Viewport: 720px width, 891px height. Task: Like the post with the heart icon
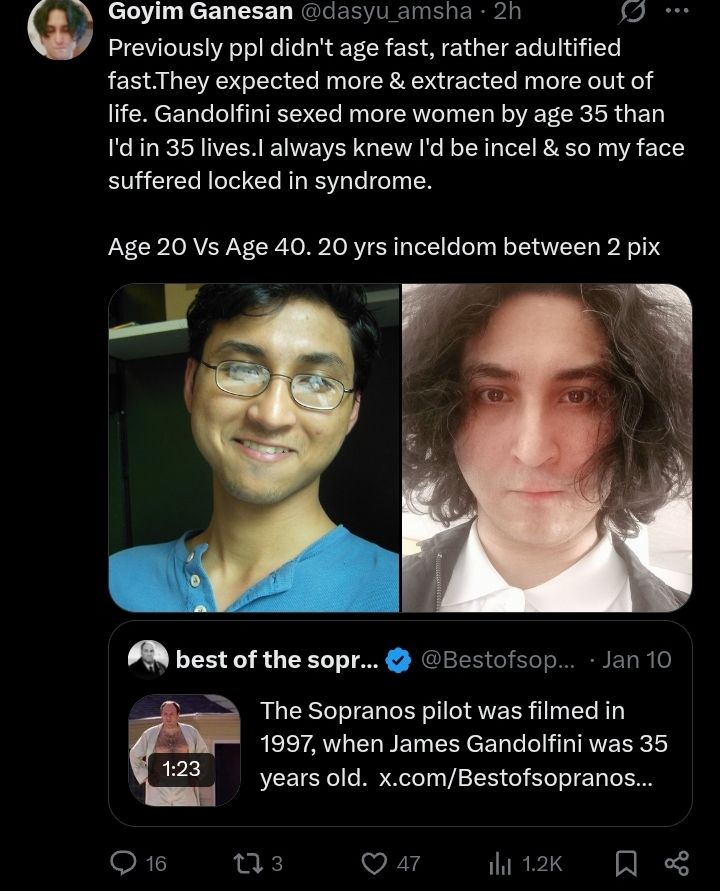374,863
